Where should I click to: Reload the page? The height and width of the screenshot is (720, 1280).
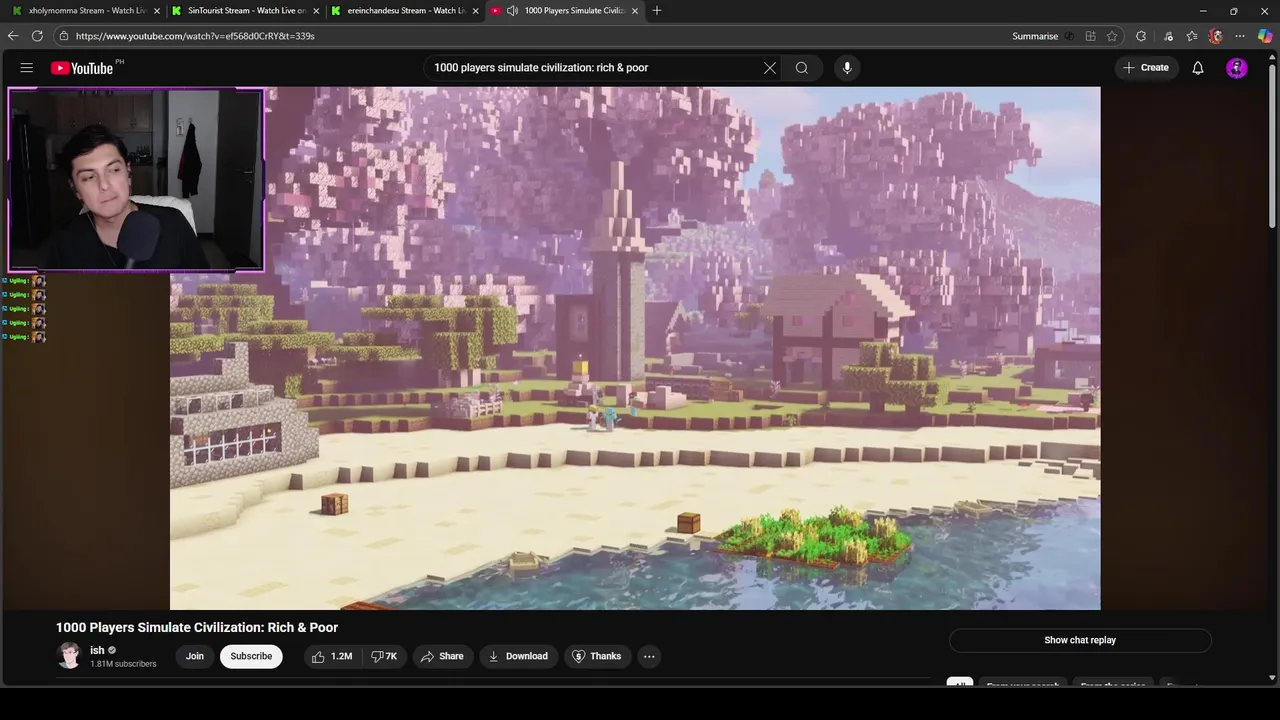click(x=37, y=36)
